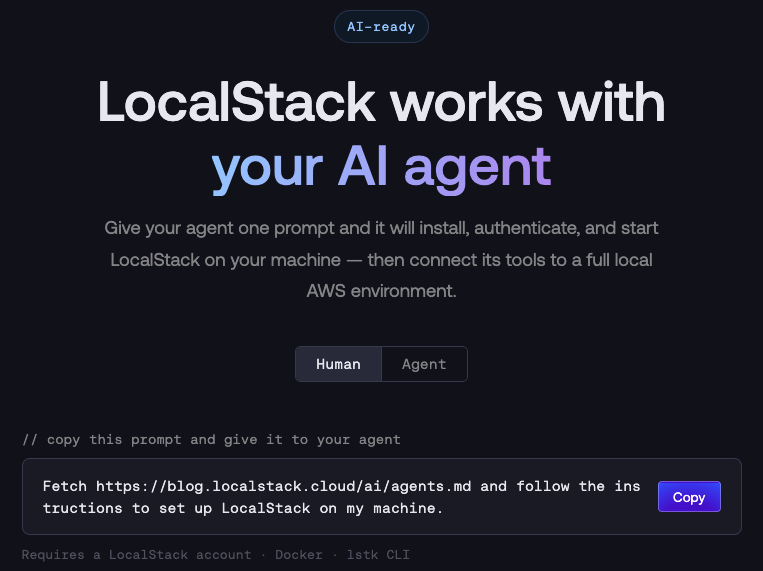Select the prompt text starting 'Fetch https://blog.localstack.cloud'
The width and height of the screenshot is (763, 571).
pyautogui.click(x=342, y=497)
